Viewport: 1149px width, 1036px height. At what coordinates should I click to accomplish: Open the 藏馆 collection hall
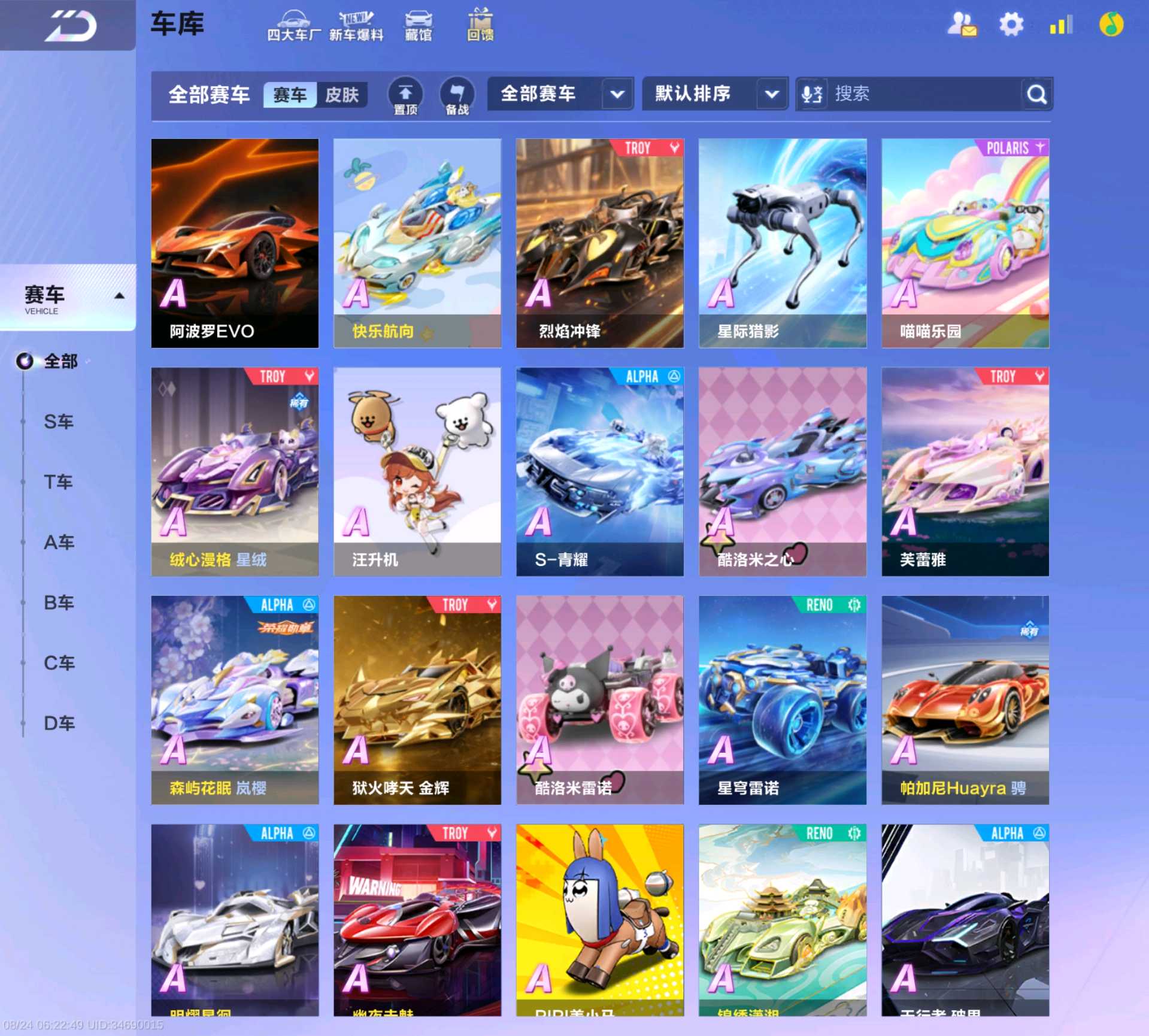pos(418,26)
